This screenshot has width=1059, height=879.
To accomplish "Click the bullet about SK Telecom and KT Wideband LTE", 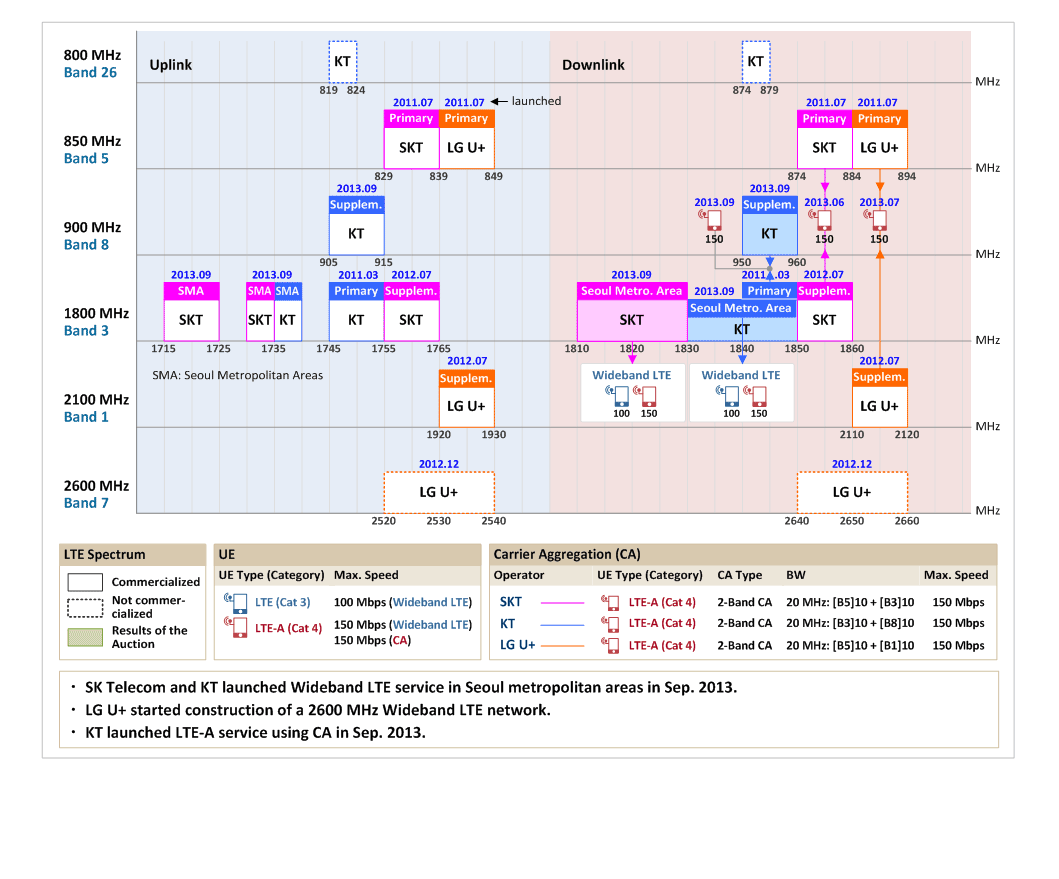I will pyautogui.click(x=411, y=687).
